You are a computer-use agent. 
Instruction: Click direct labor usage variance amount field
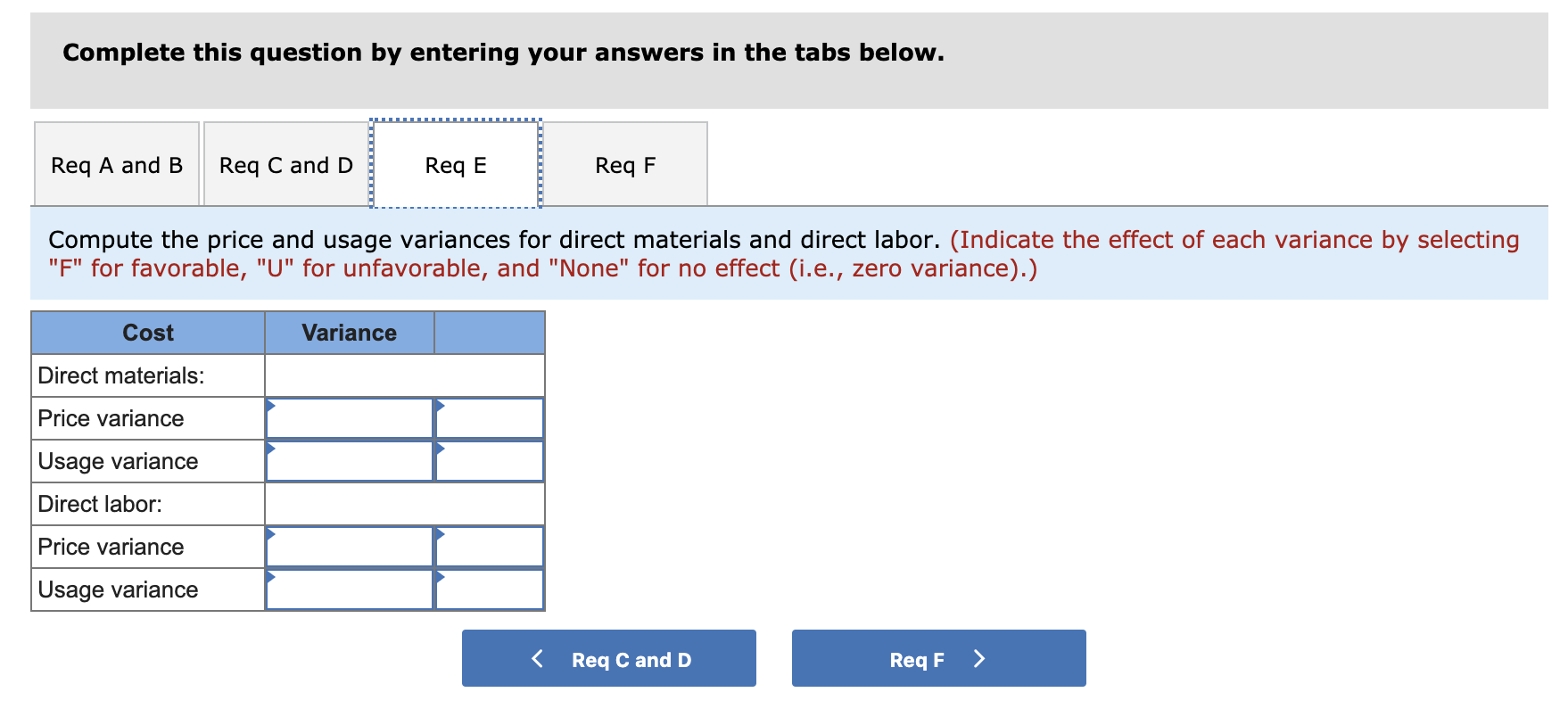[350, 589]
